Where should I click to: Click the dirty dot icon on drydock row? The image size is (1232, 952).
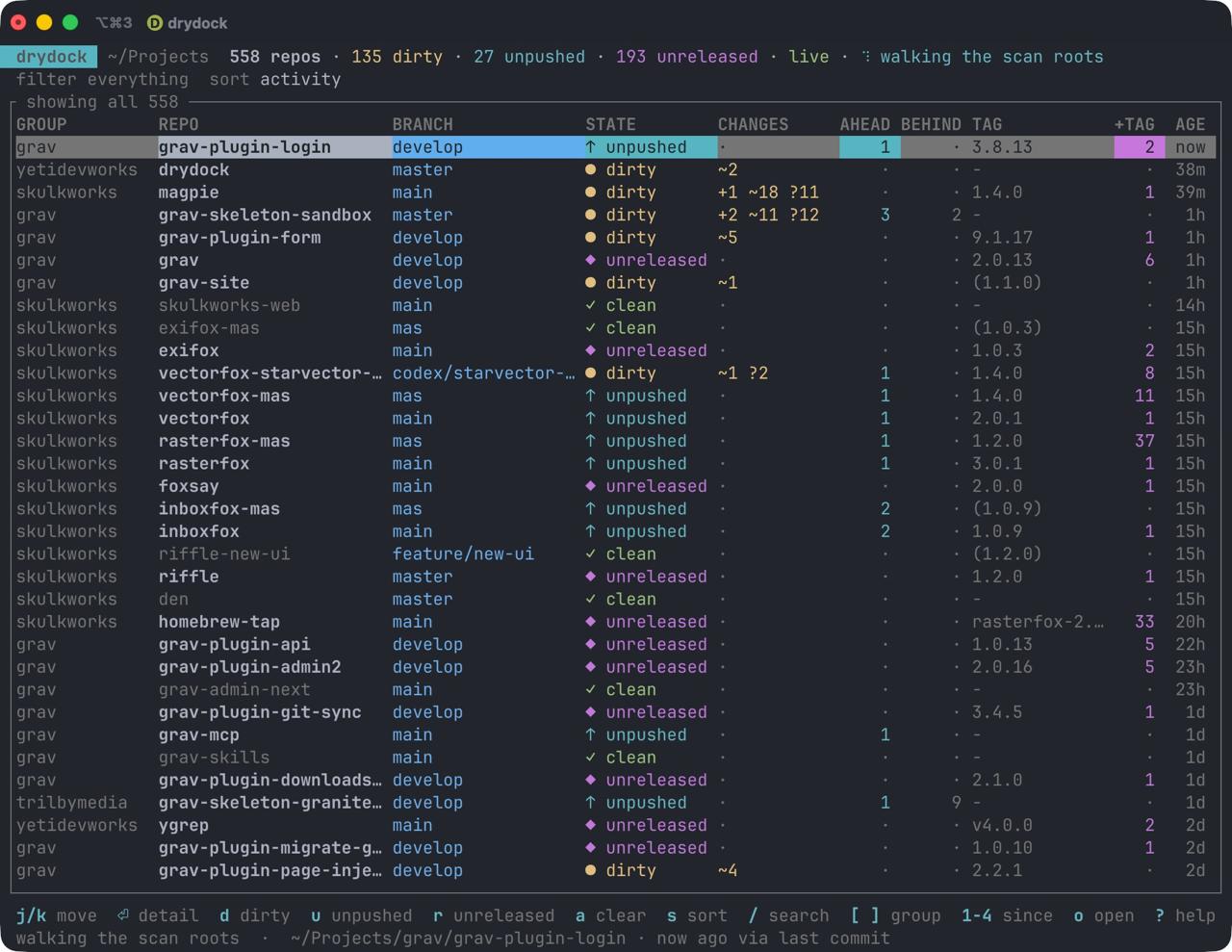coord(591,169)
